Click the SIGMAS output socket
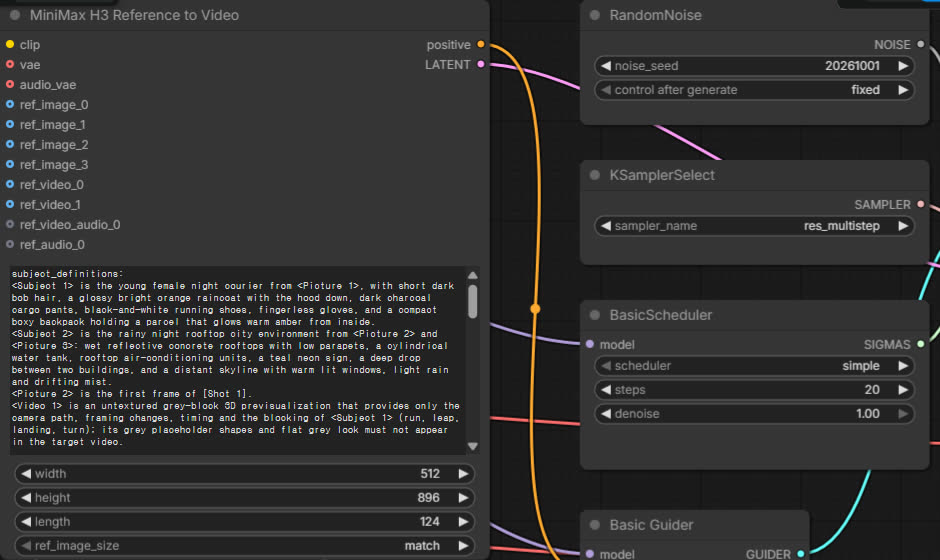 [921, 344]
